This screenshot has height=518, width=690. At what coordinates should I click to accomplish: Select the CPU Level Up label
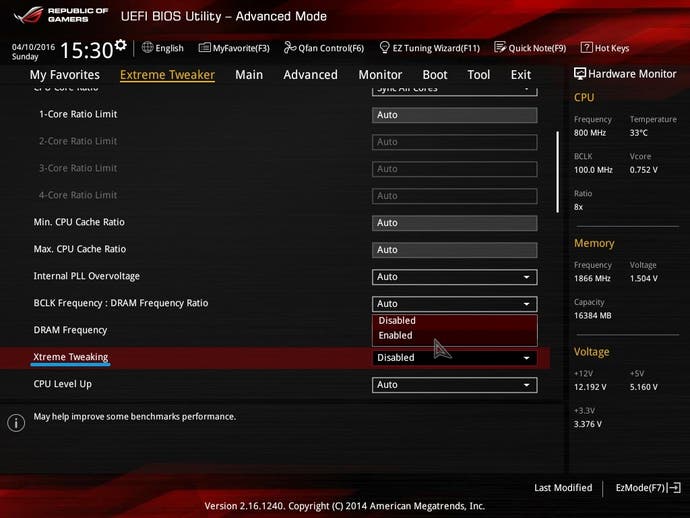click(62, 384)
